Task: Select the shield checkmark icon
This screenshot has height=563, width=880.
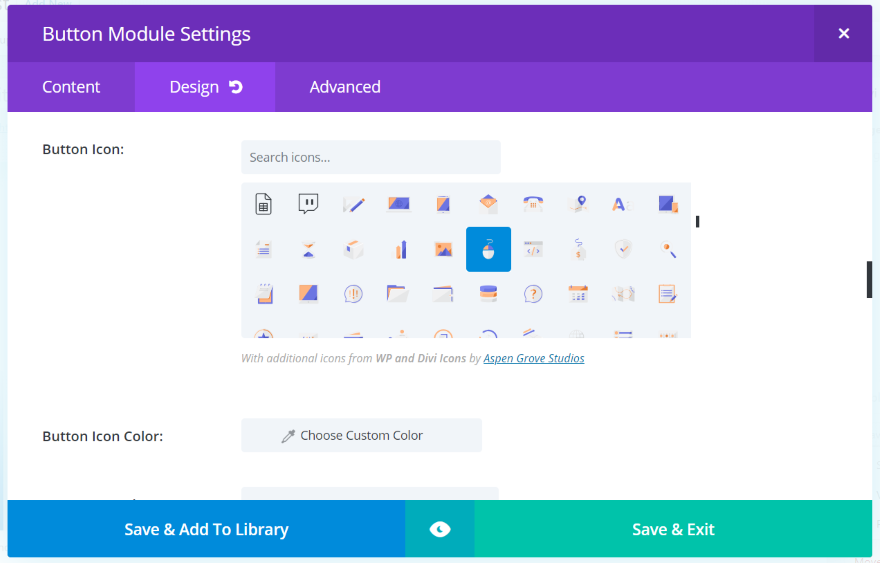Action: point(623,249)
